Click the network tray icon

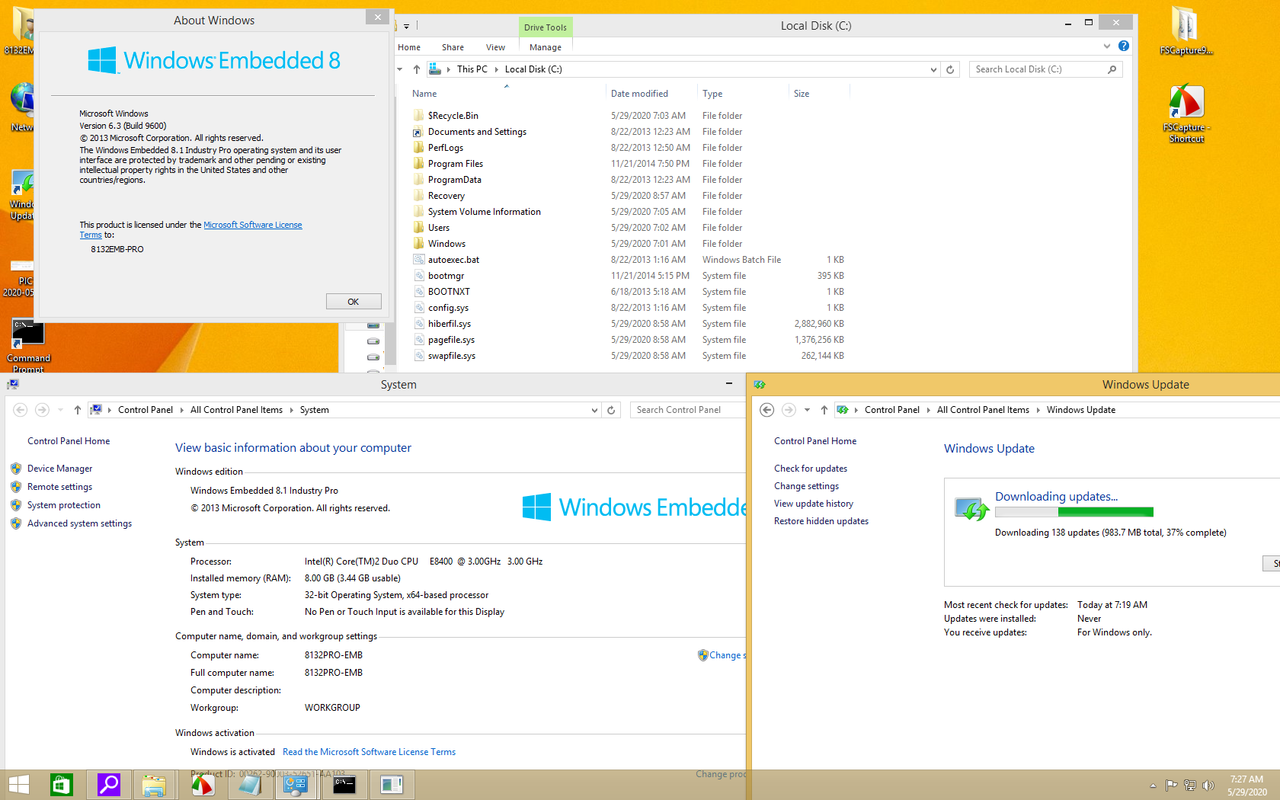click(x=1190, y=785)
